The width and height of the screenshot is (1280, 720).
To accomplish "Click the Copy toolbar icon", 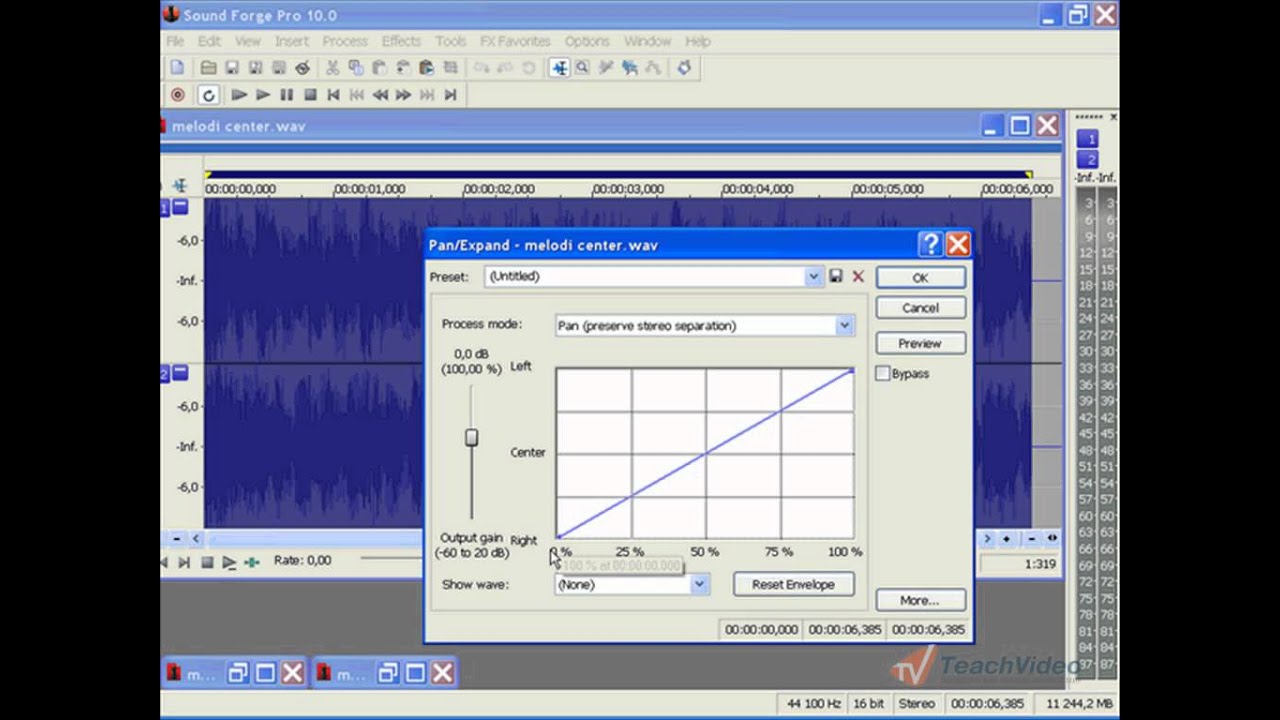I will pyautogui.click(x=356, y=68).
